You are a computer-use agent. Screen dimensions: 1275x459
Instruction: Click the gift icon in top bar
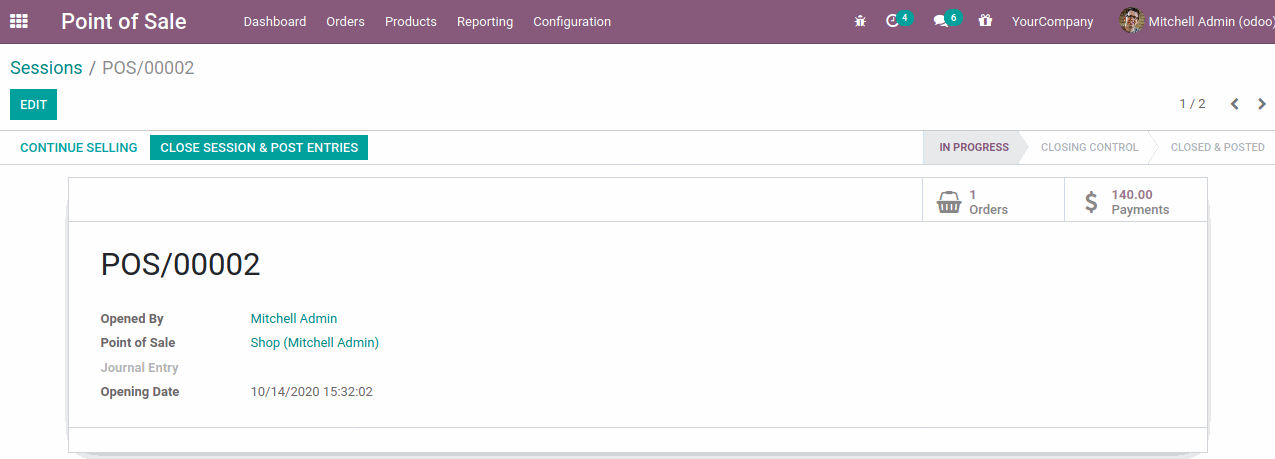[x=985, y=21]
